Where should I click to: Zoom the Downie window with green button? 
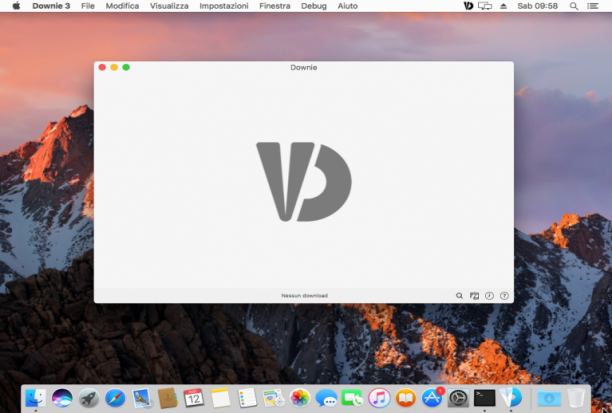[x=126, y=67]
